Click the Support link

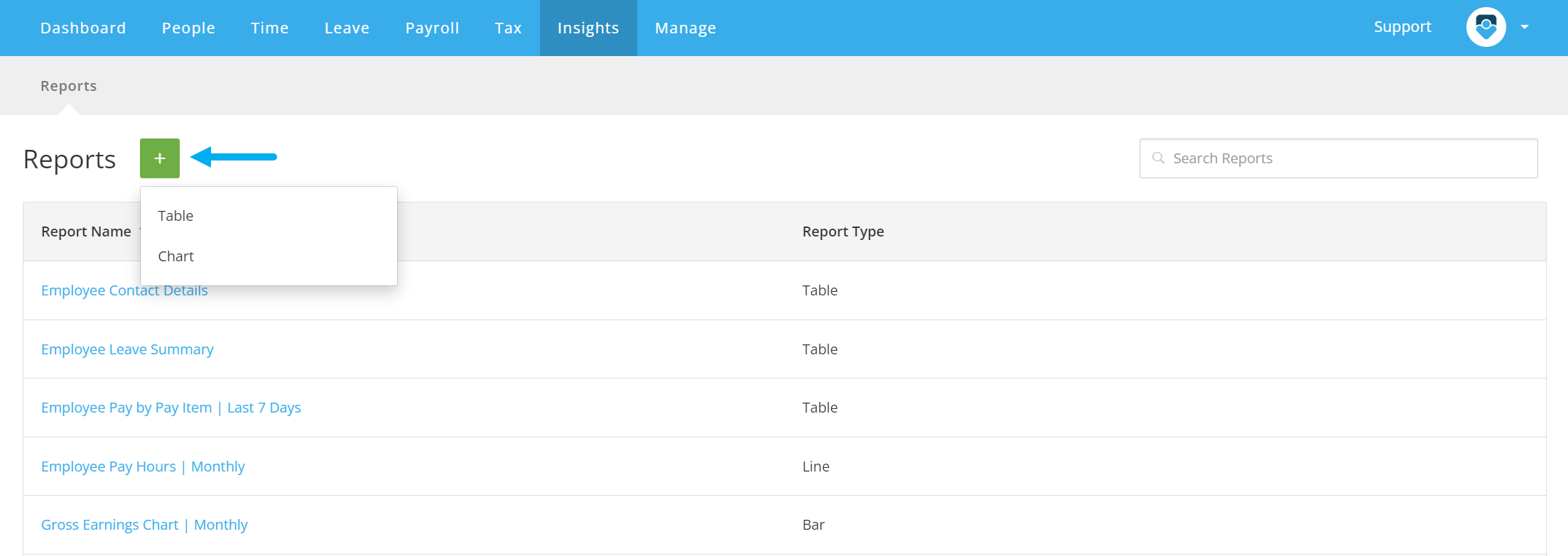(x=1402, y=27)
